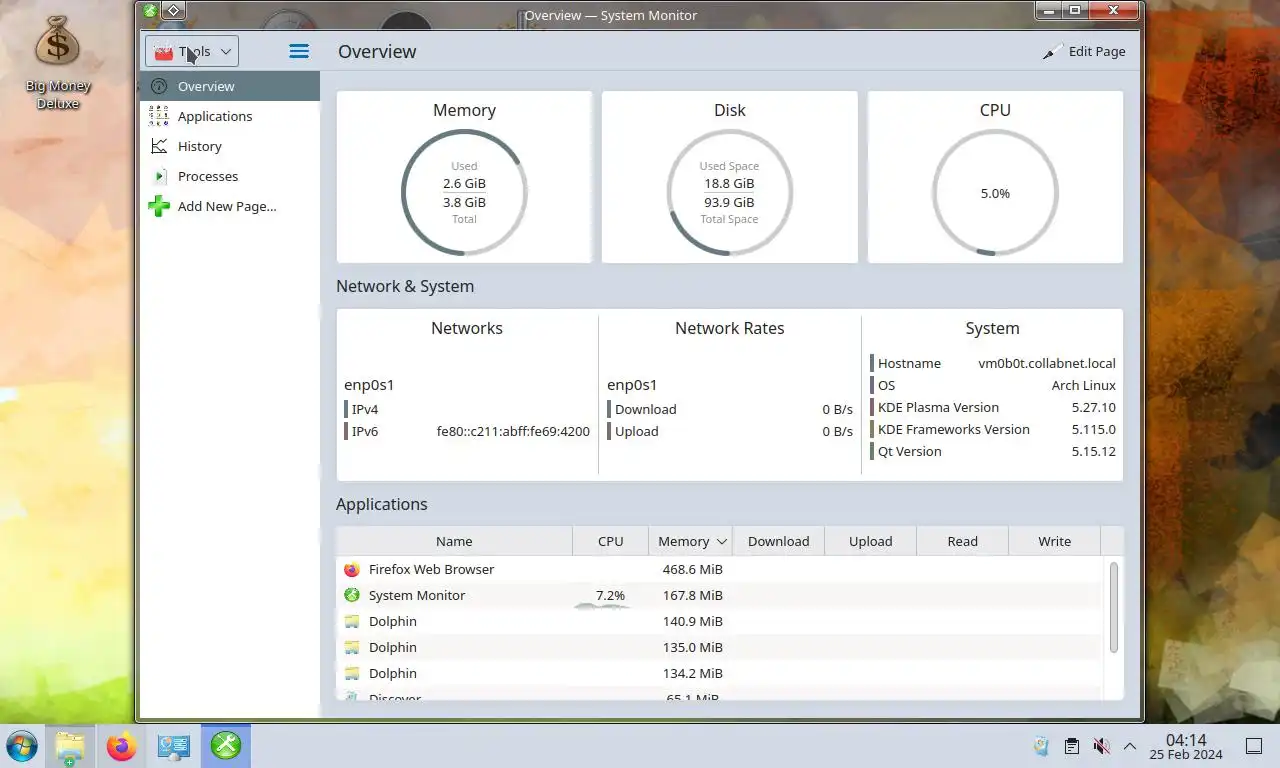
Task: Click the IPv6 address fe80::c211:abff:fe69:4200
Action: click(513, 431)
